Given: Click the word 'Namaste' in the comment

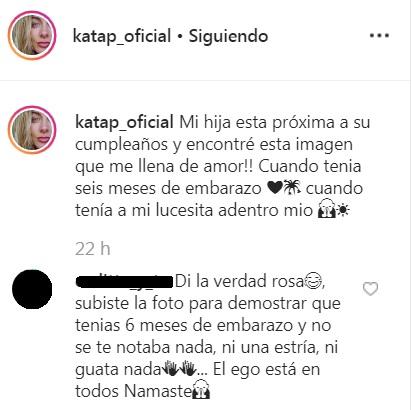Looking at the screenshot, I should [x=158, y=391].
